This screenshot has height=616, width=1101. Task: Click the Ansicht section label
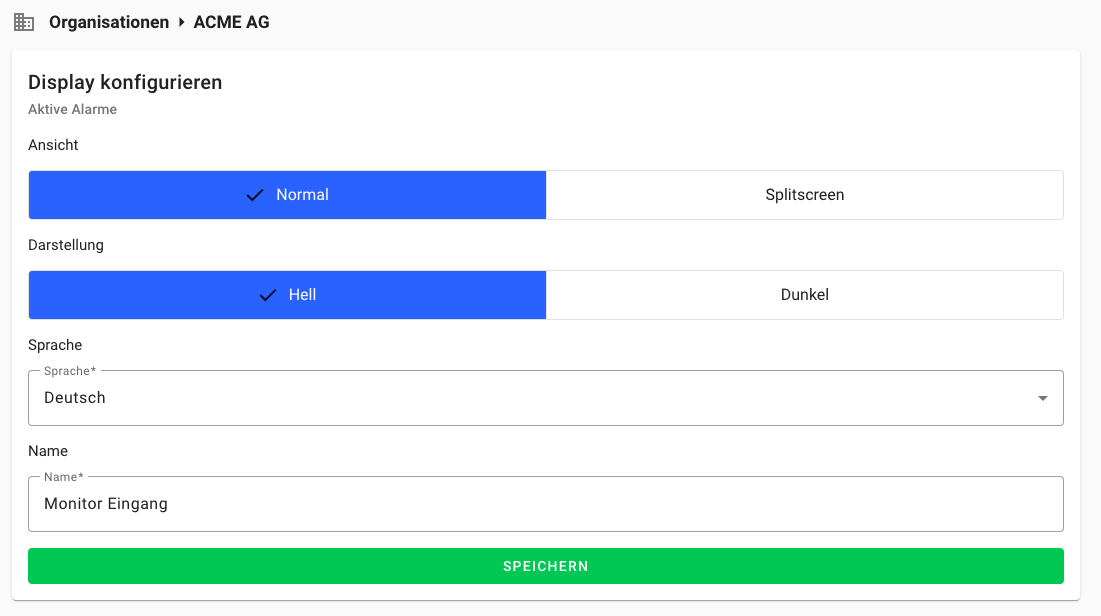(x=53, y=145)
